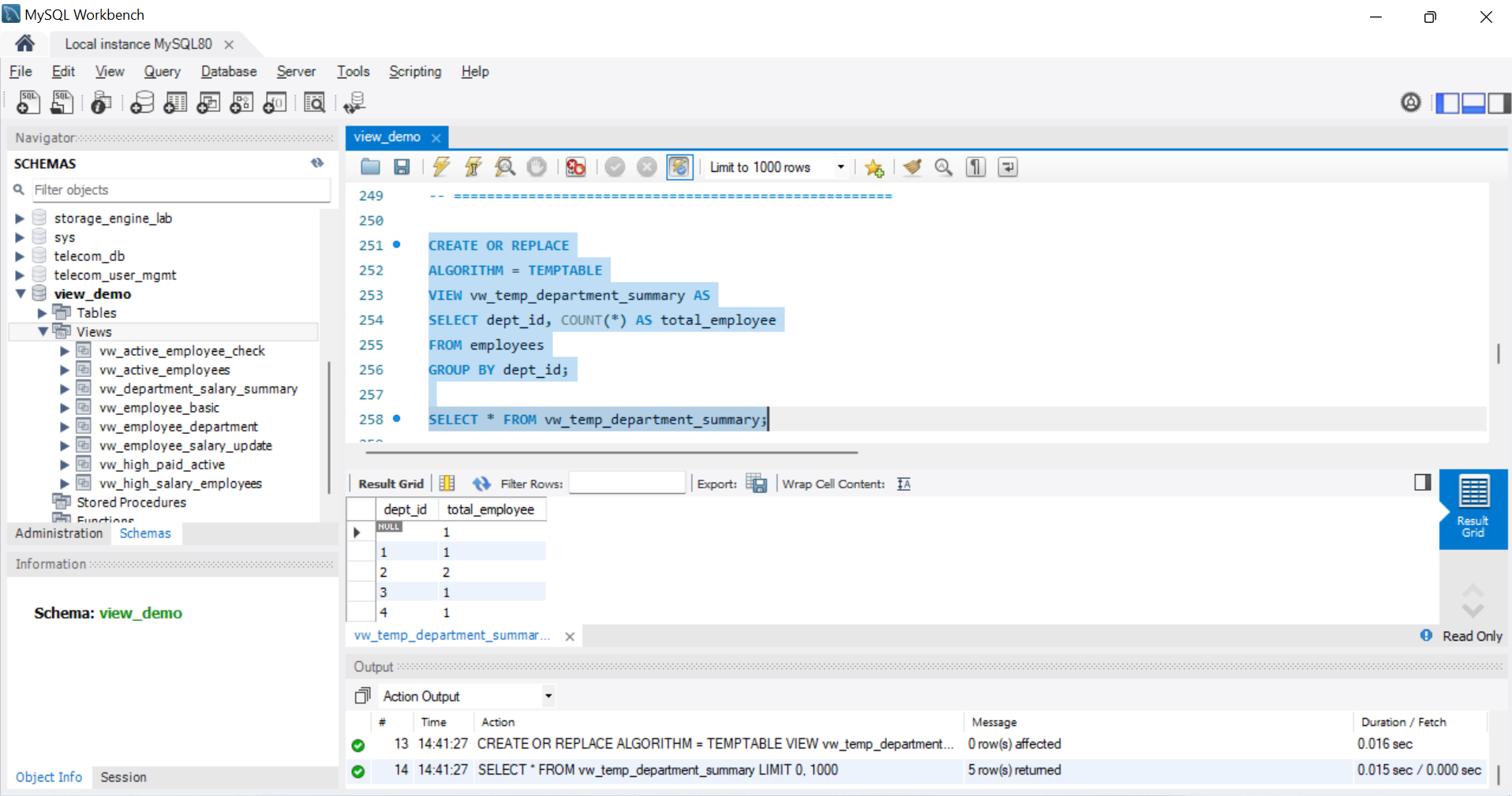
Task: Commit the transaction checkmark icon
Action: [x=616, y=166]
